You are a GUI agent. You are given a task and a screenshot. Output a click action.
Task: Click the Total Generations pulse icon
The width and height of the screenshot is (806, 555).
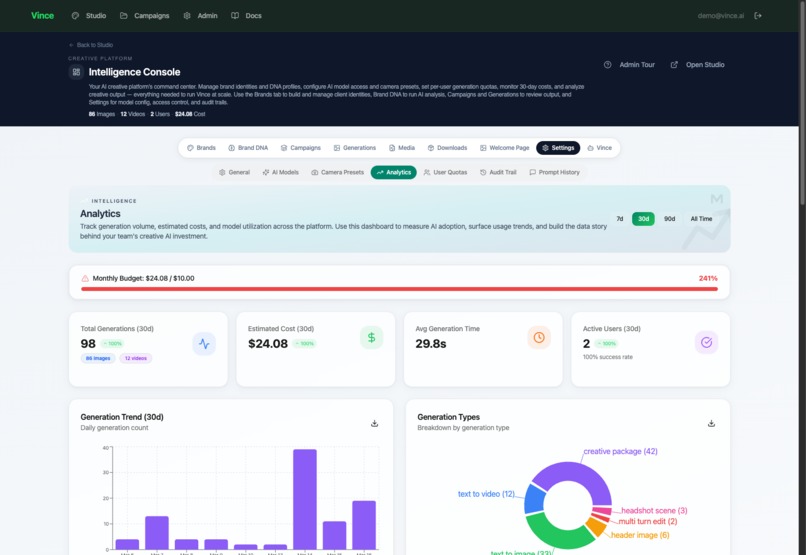pos(204,344)
